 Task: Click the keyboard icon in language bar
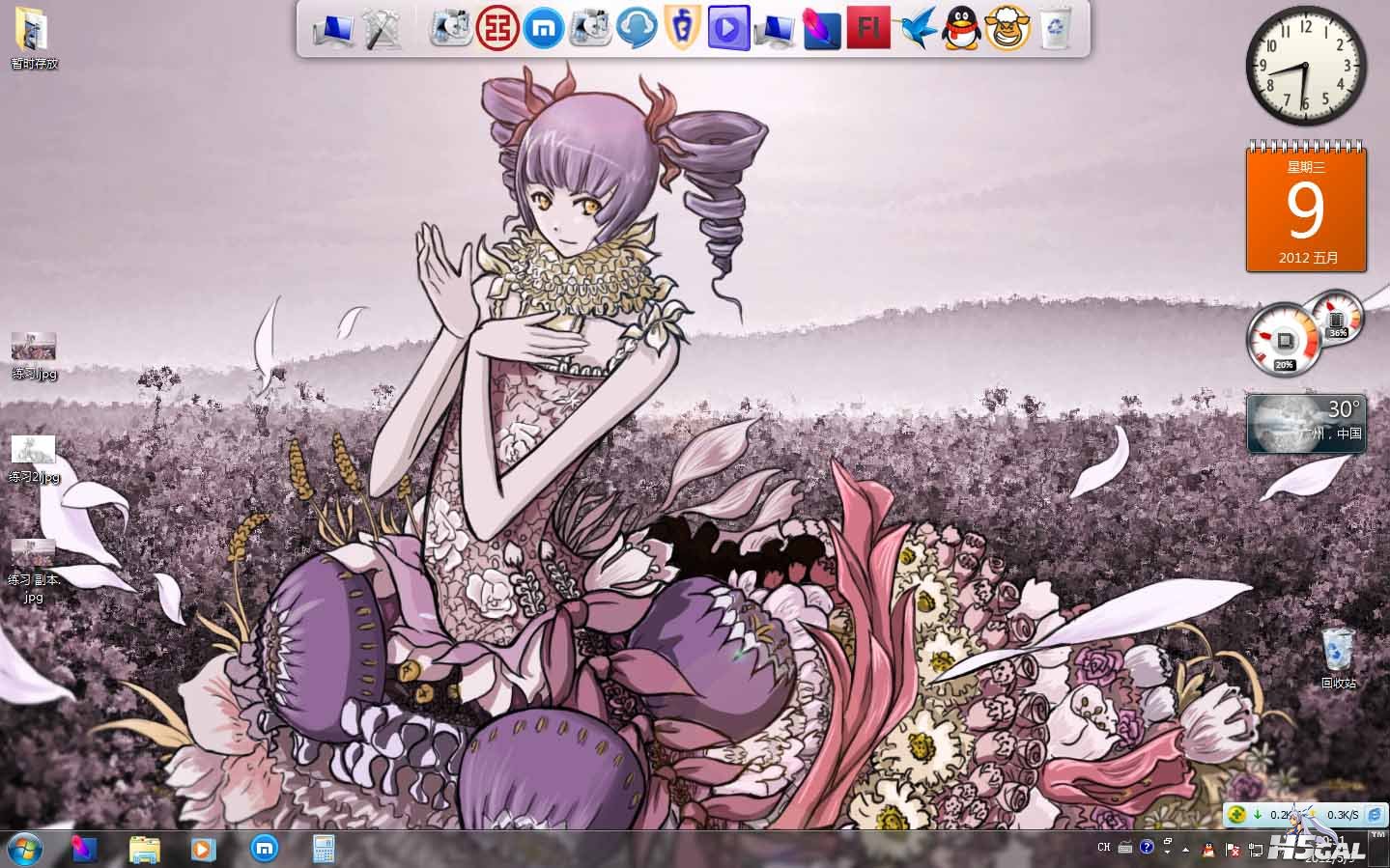click(1125, 848)
